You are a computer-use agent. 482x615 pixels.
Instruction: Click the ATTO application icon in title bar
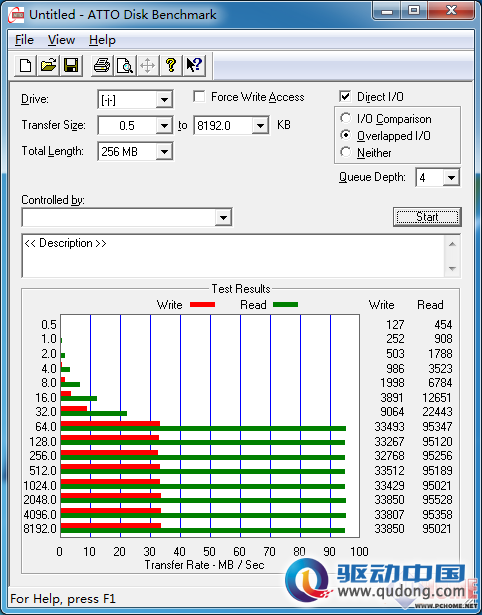pos(16,15)
